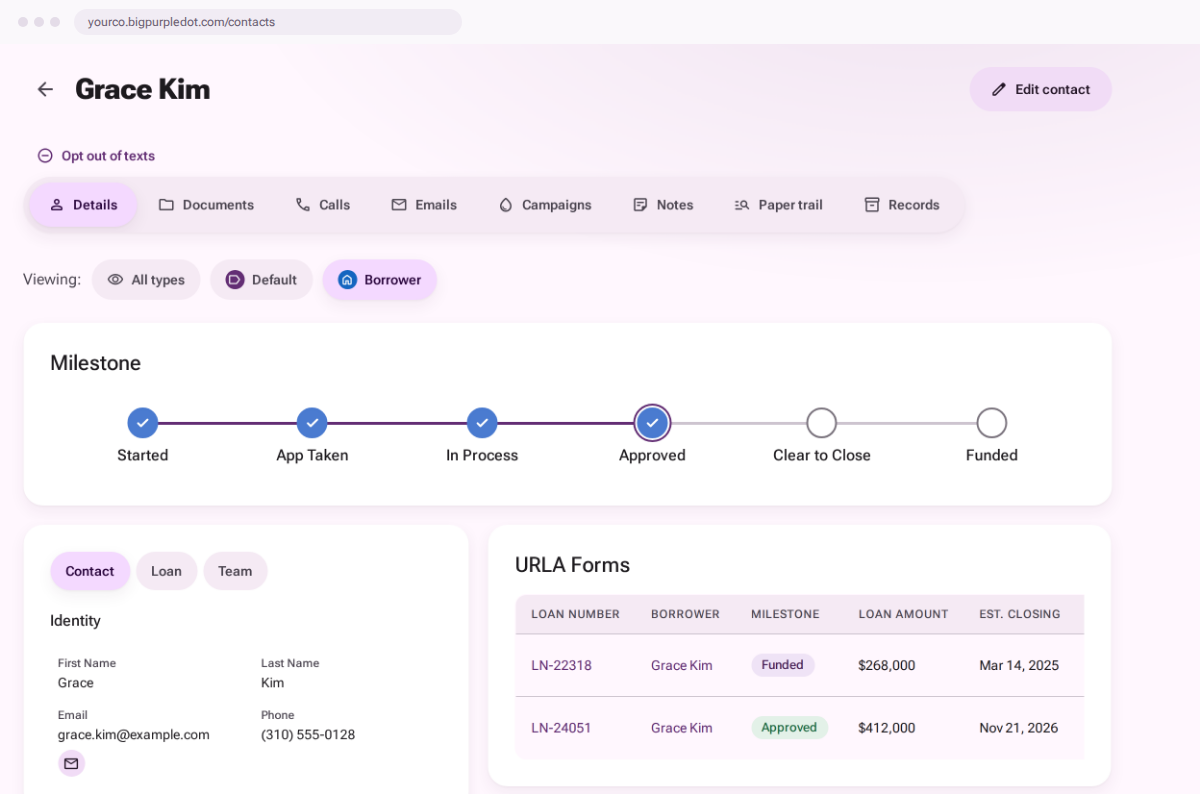Click the Mar 14, 2025 closing date
1200x794 pixels.
(x=1019, y=665)
